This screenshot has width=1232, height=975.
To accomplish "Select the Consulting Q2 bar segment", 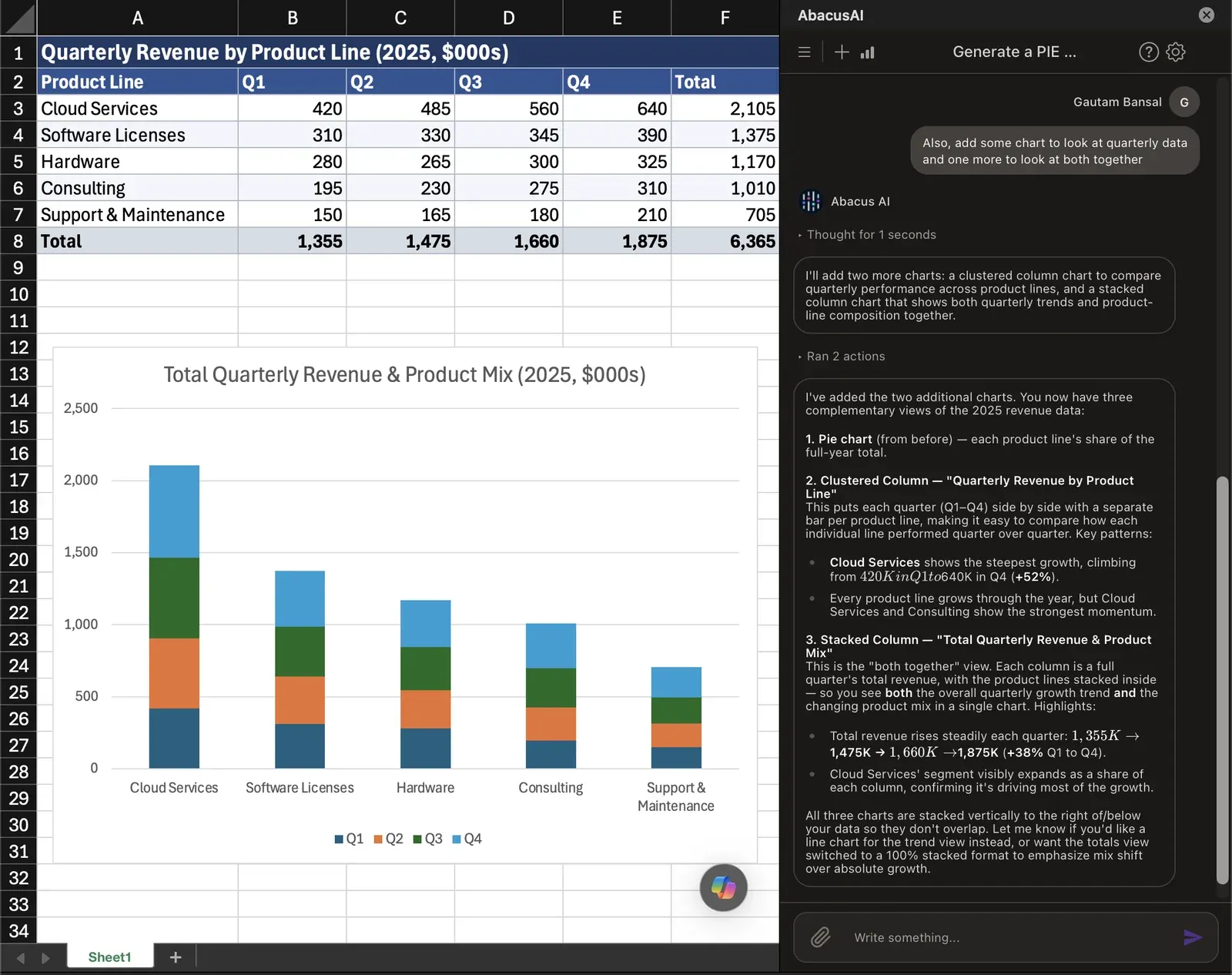I will tap(551, 724).
